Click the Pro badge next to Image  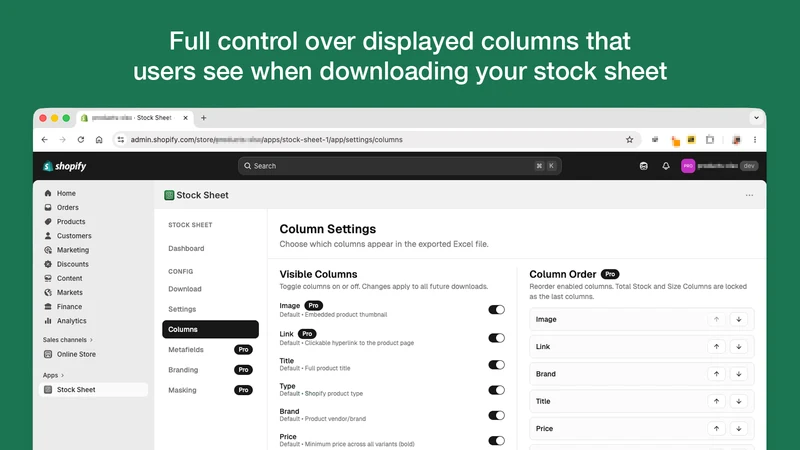point(313,306)
